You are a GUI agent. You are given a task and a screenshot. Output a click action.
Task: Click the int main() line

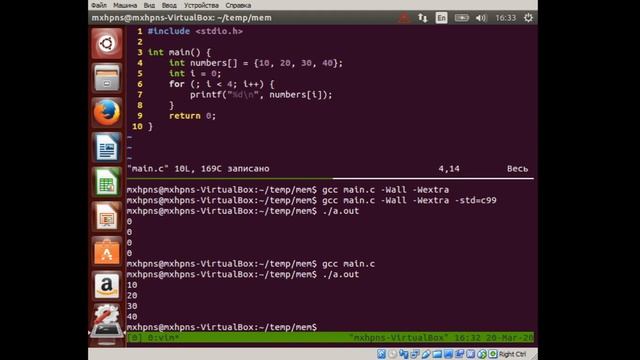tap(179, 52)
